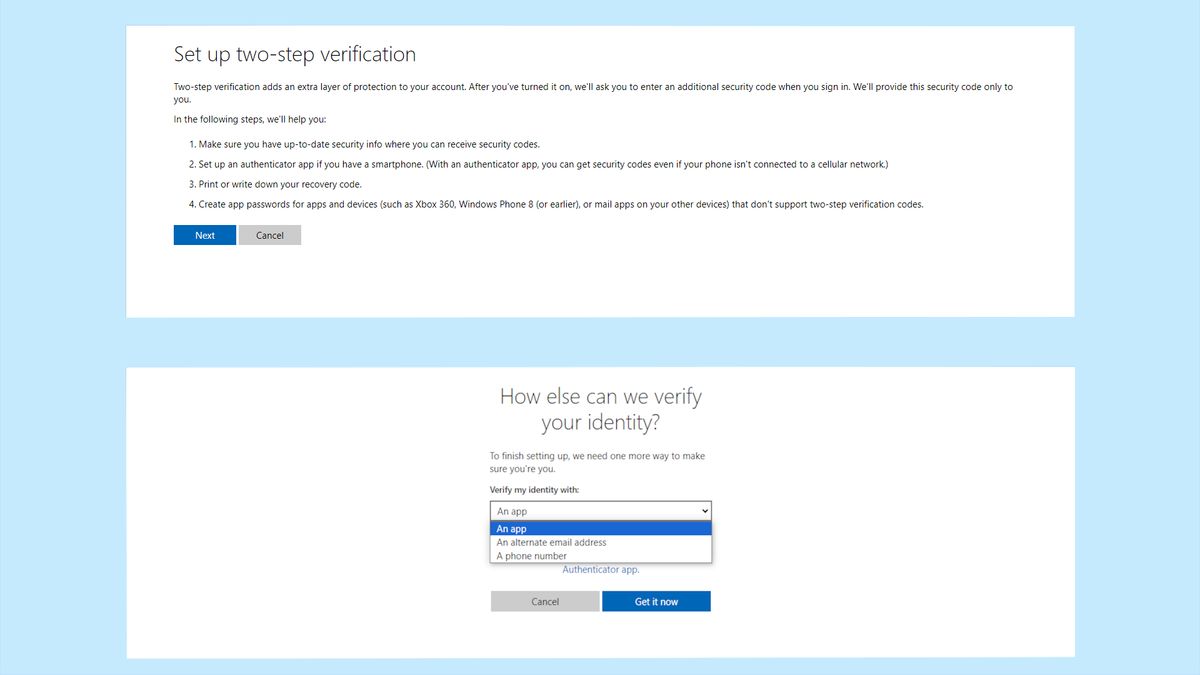This screenshot has height=675, width=1200.
Task: Select 'An app' from the dropdown list
Action: click(600, 528)
